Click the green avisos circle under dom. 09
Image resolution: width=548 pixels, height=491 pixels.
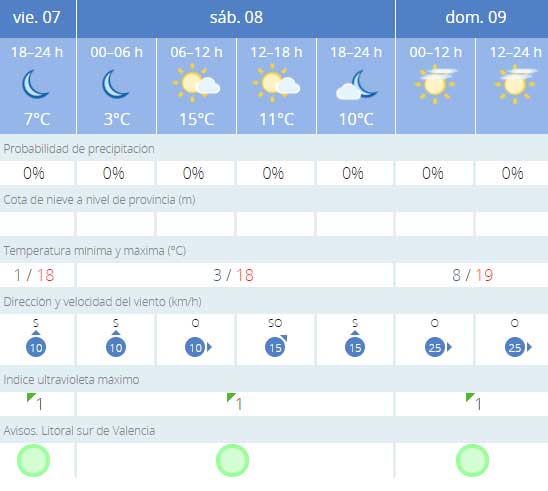473,461
